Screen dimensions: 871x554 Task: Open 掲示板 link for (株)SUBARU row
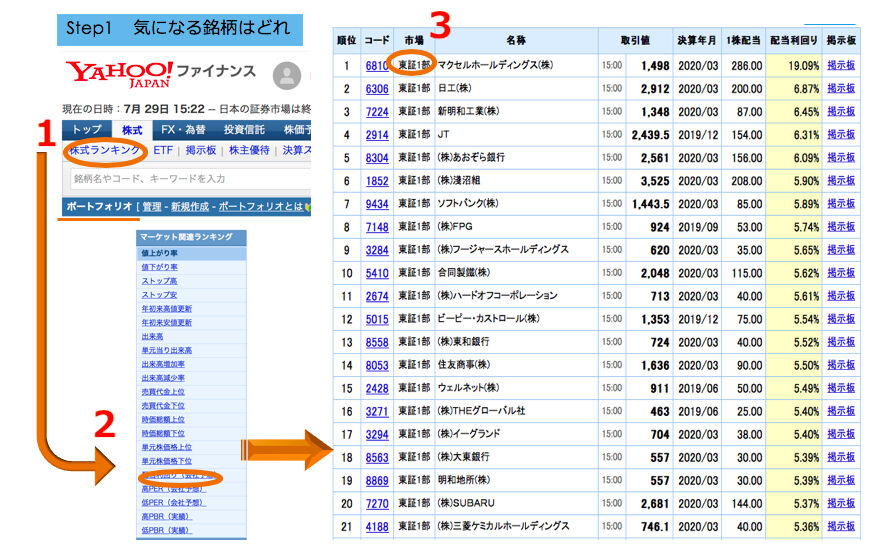tap(841, 503)
